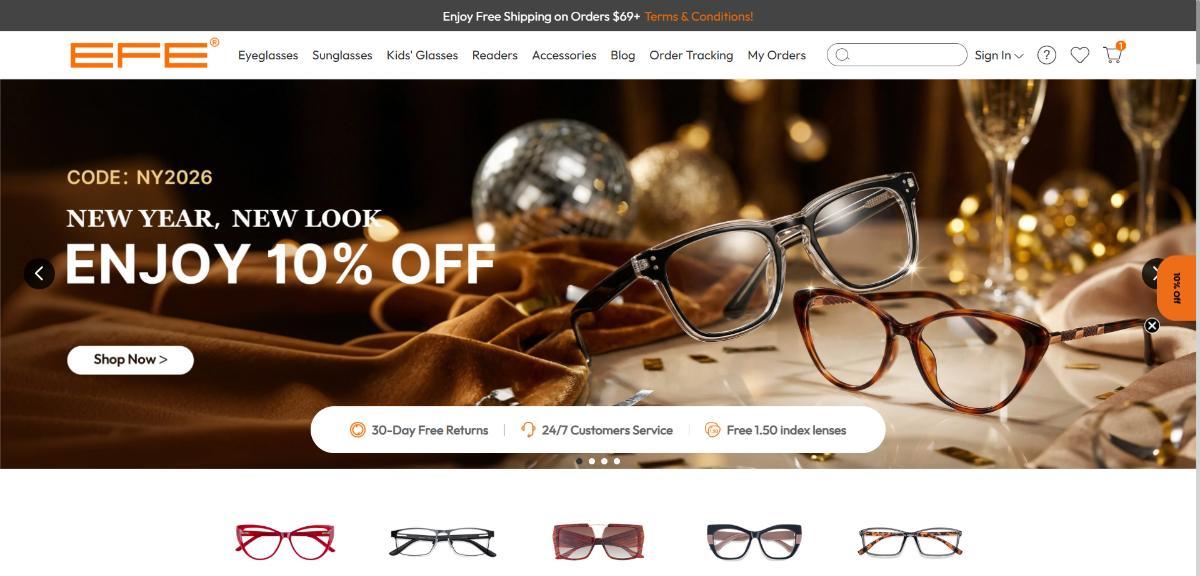1200x576 pixels.
Task: Open Kids' Glasses menu
Action: click(422, 55)
